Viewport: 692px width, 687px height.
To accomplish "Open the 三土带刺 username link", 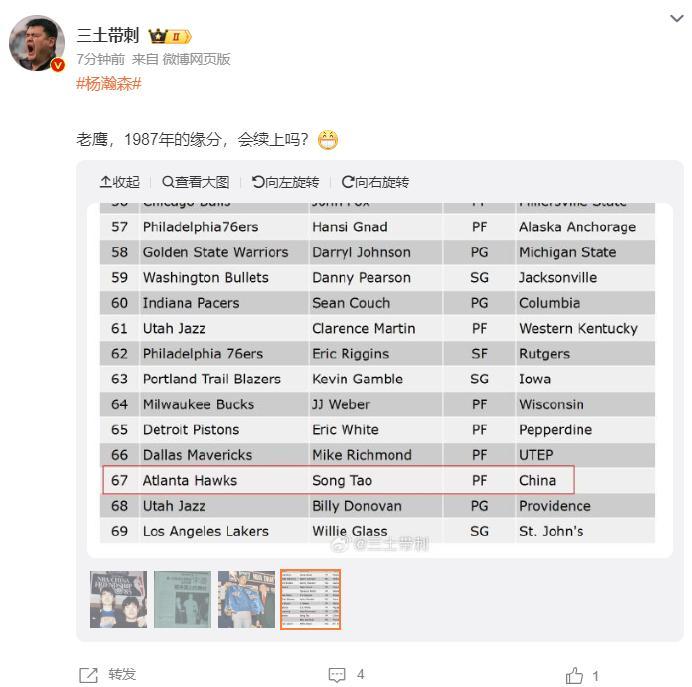I will [x=108, y=36].
